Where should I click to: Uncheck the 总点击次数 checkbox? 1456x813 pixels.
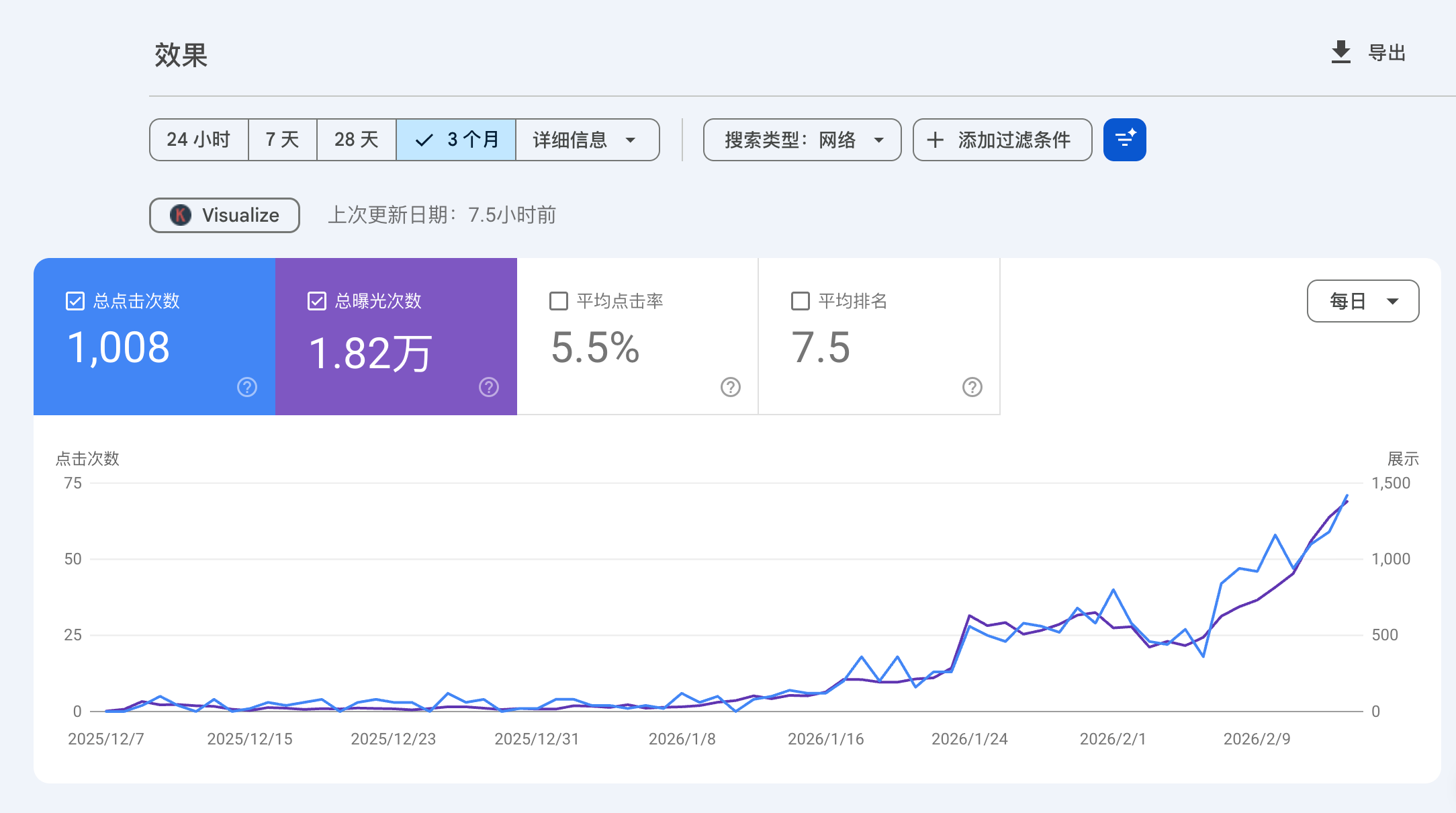click(75, 301)
